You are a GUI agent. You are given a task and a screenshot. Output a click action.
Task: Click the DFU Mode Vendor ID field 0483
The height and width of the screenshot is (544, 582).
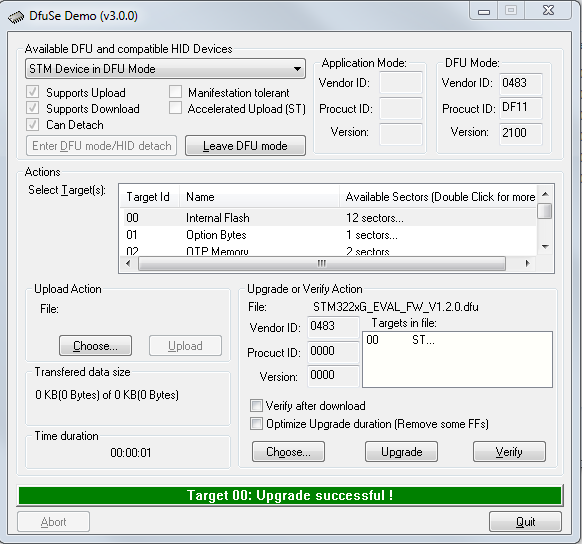click(521, 83)
